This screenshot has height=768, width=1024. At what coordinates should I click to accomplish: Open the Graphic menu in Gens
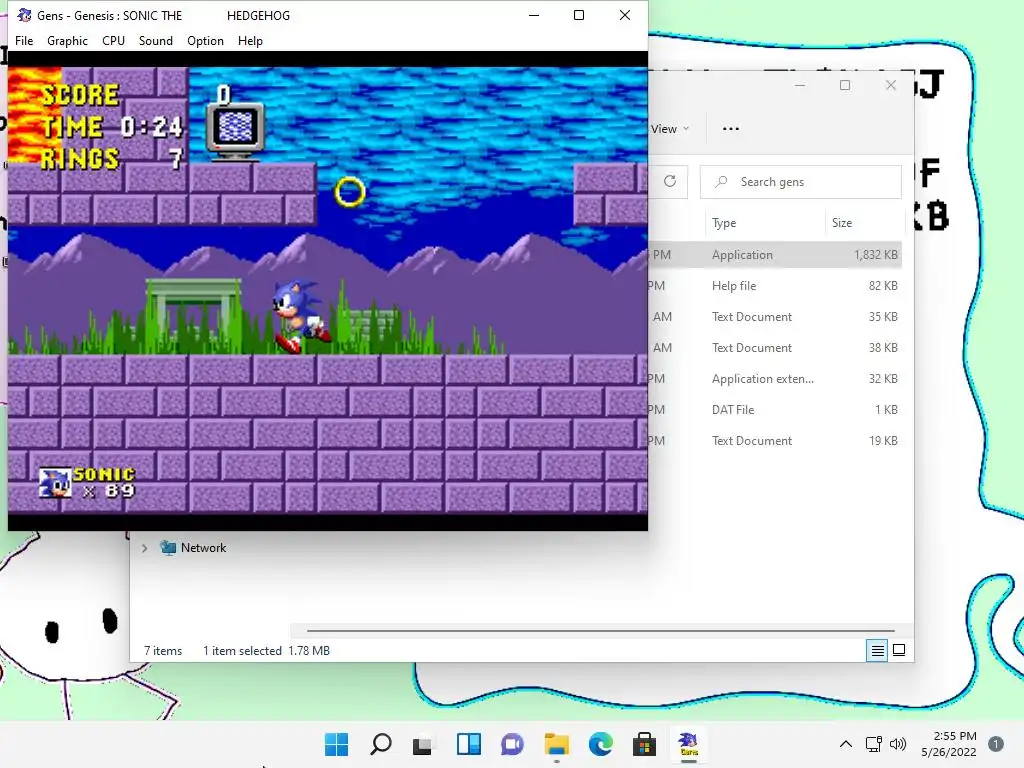(x=67, y=40)
